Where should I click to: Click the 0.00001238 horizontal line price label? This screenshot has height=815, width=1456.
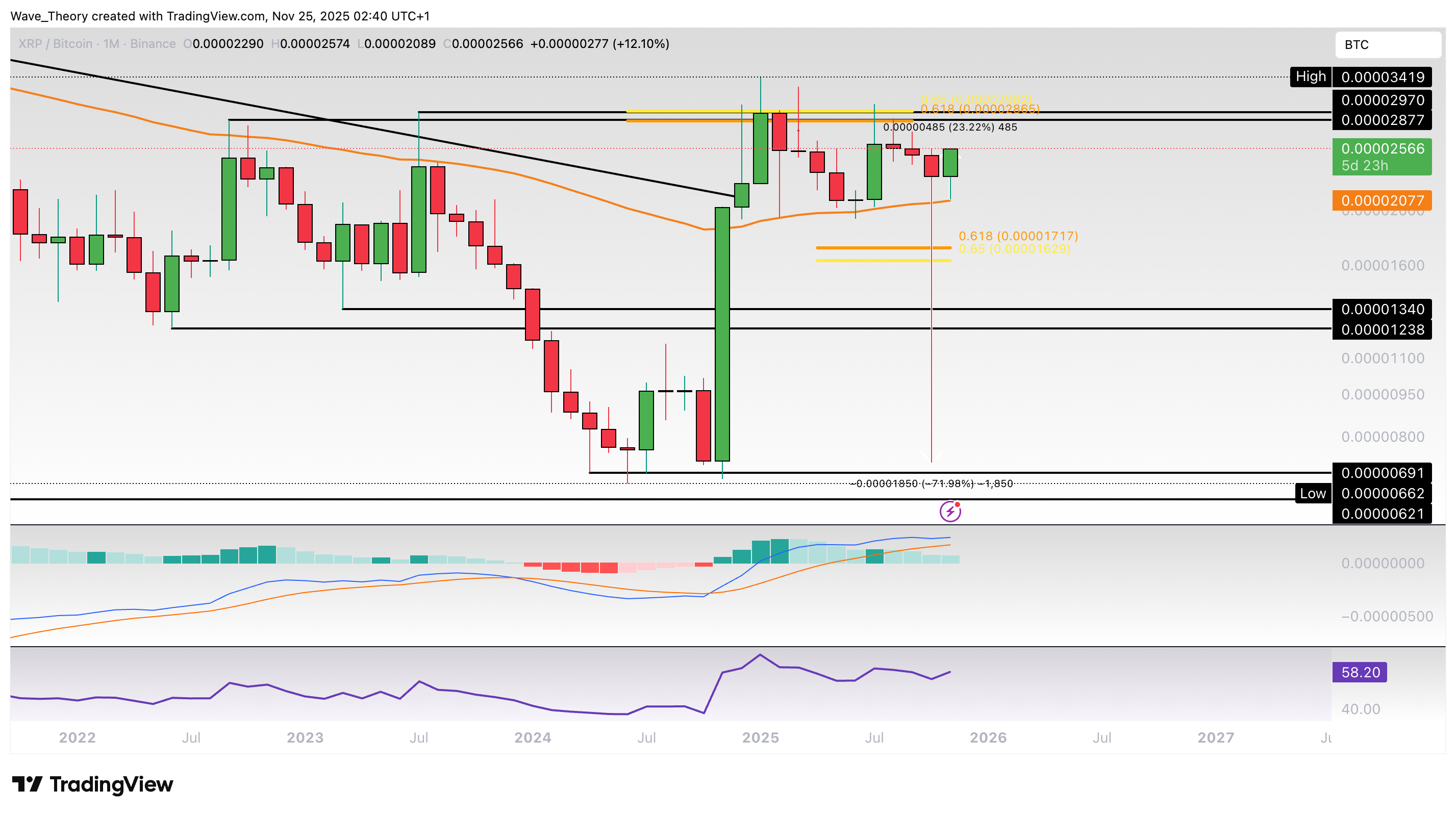1382,329
